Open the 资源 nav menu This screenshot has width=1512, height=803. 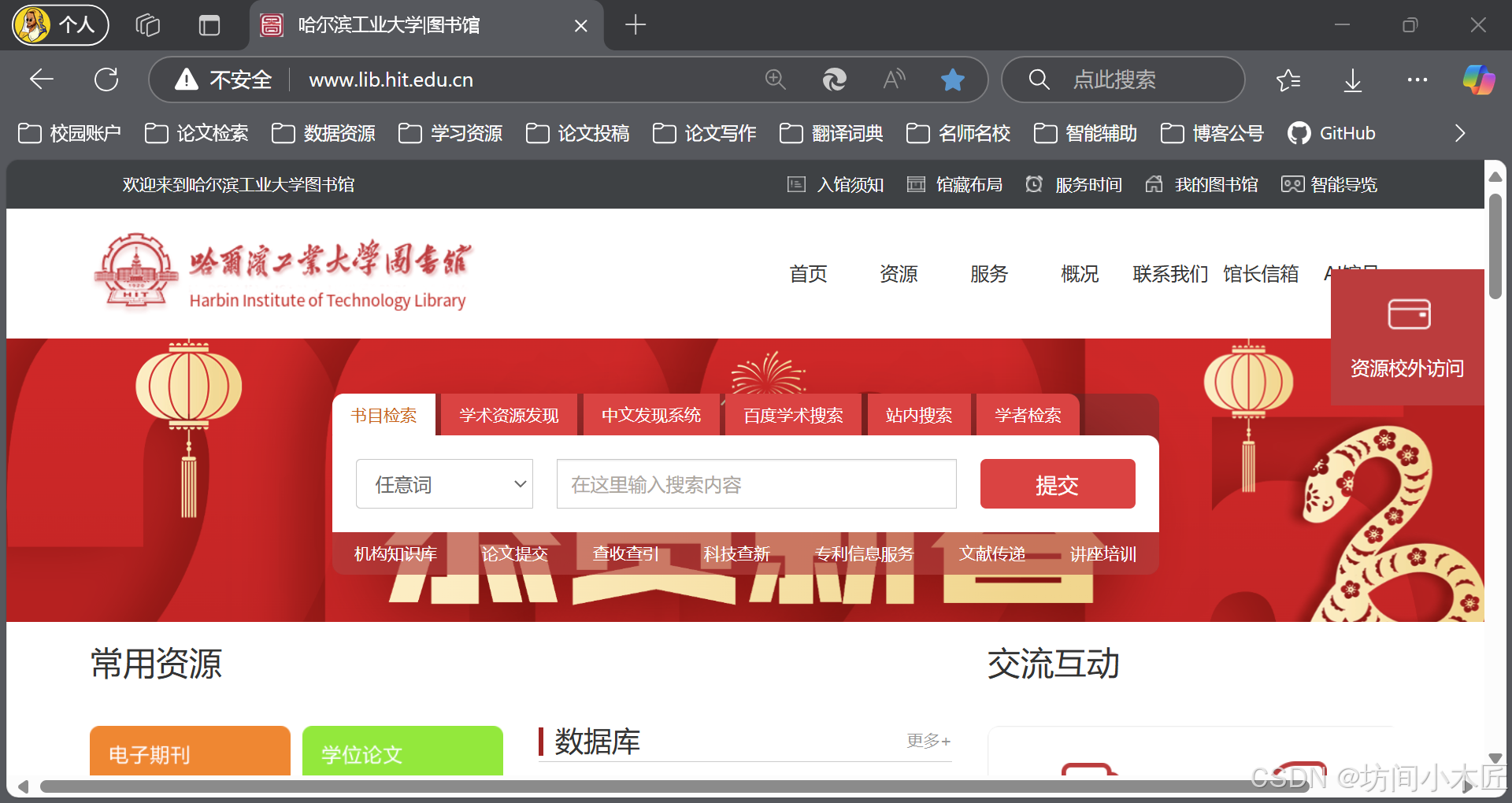(x=899, y=274)
